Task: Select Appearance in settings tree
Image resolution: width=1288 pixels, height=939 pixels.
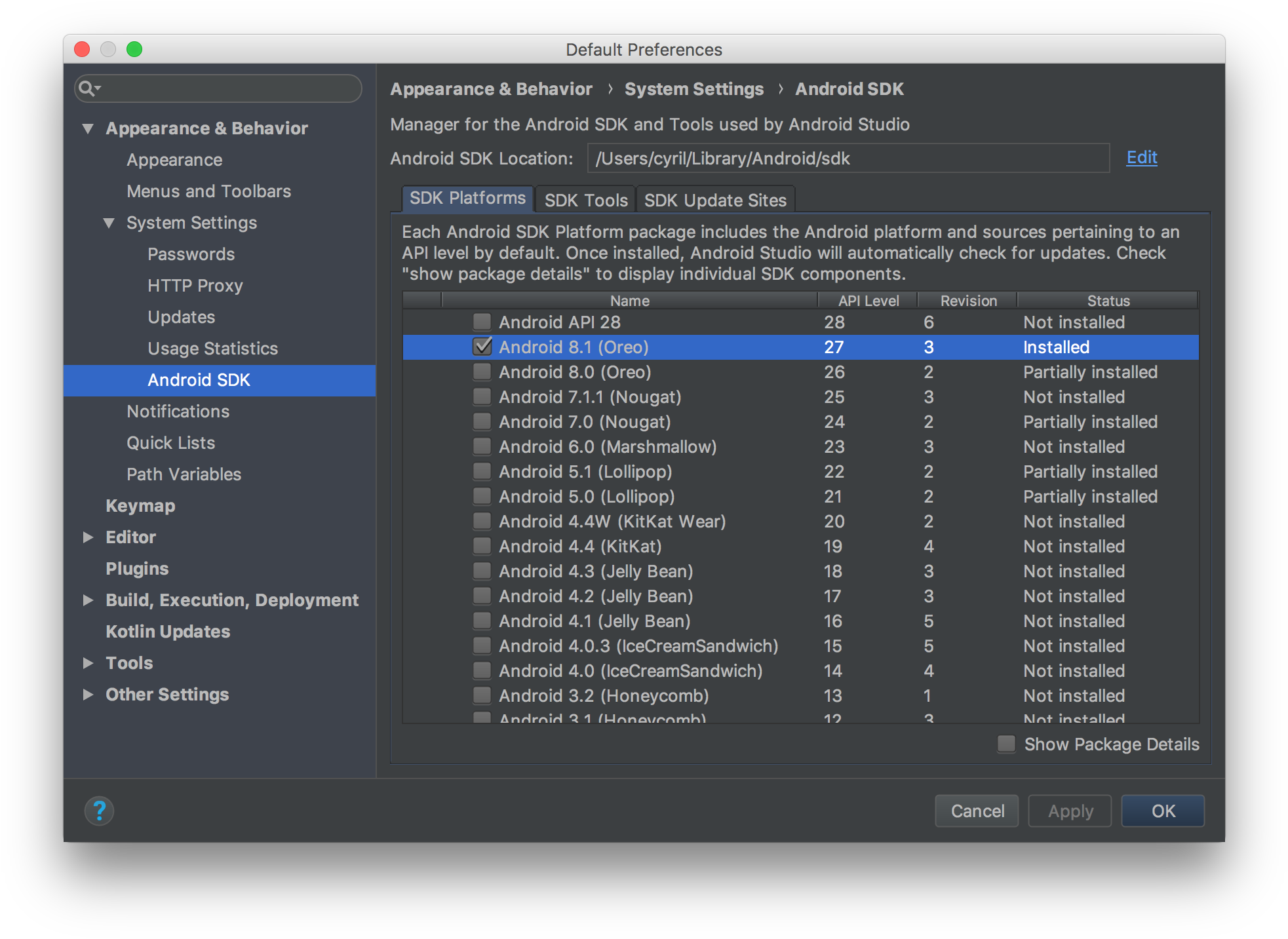Action: [x=174, y=160]
